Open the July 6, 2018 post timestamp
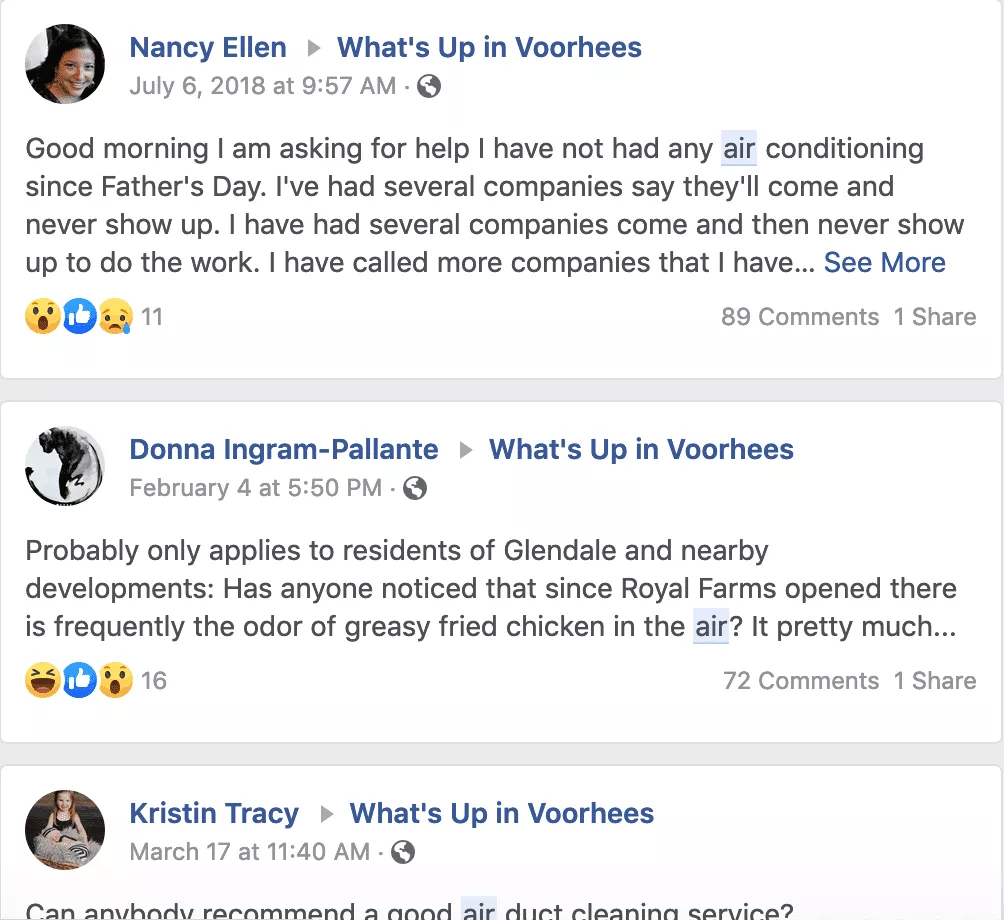Screen dimensions: 1004x920 click(x=262, y=87)
